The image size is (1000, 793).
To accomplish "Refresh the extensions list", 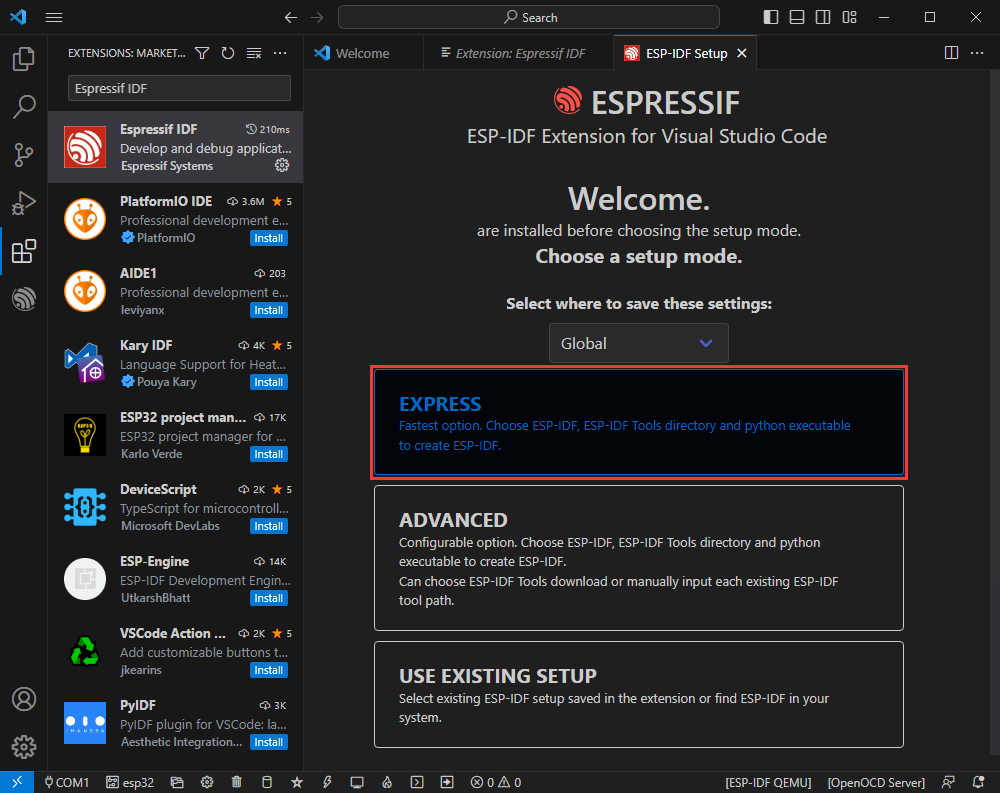I will (x=228, y=53).
